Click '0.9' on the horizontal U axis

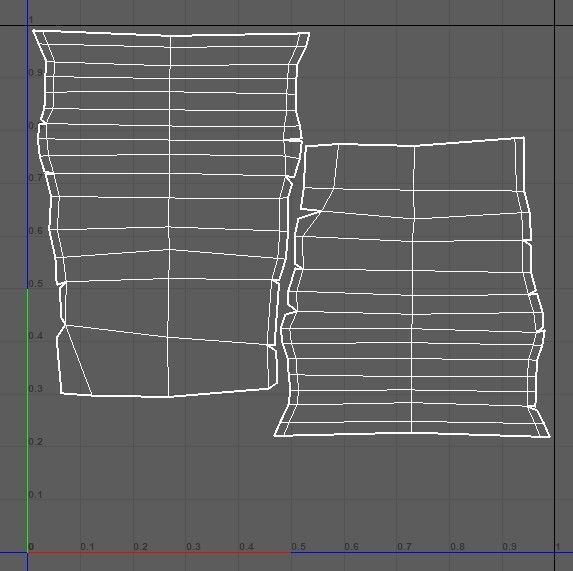[509, 547]
